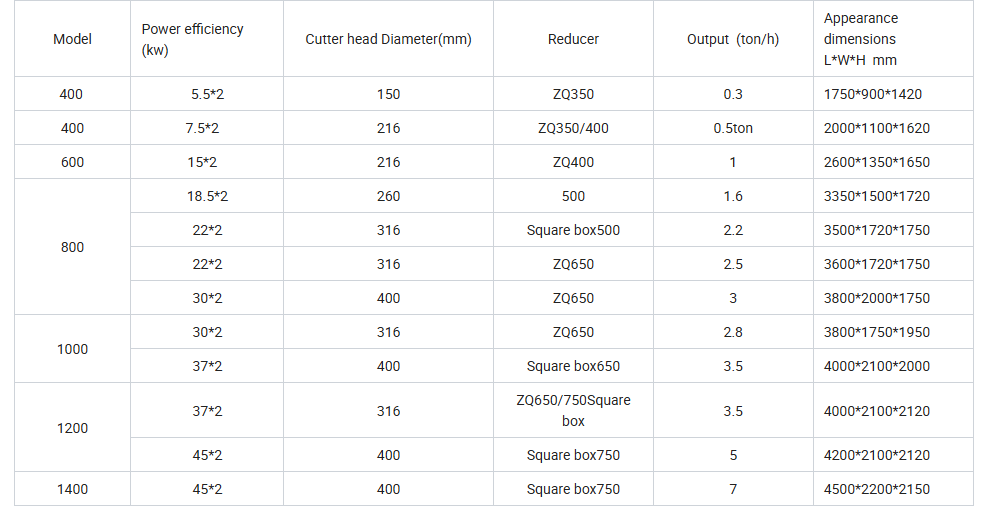Click the model 1000 cell
The width and height of the screenshot is (987, 519).
click(72, 349)
